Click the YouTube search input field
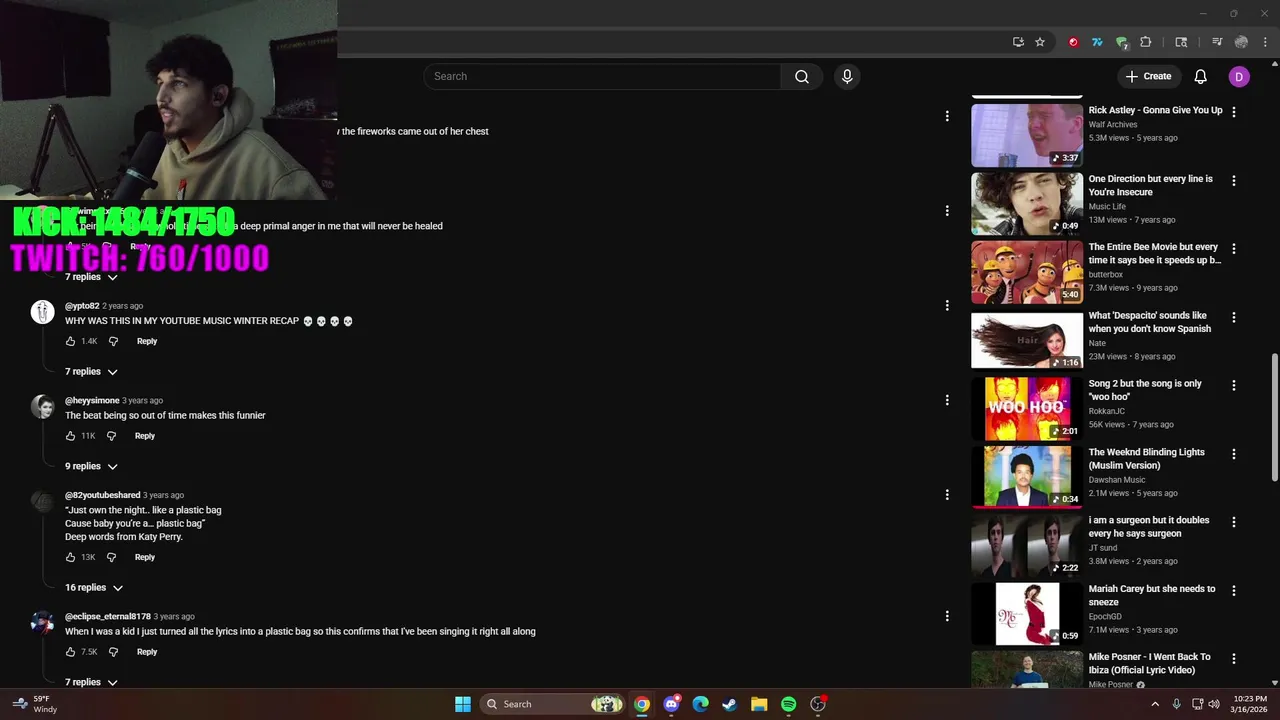This screenshot has height=720, width=1280. (x=603, y=77)
